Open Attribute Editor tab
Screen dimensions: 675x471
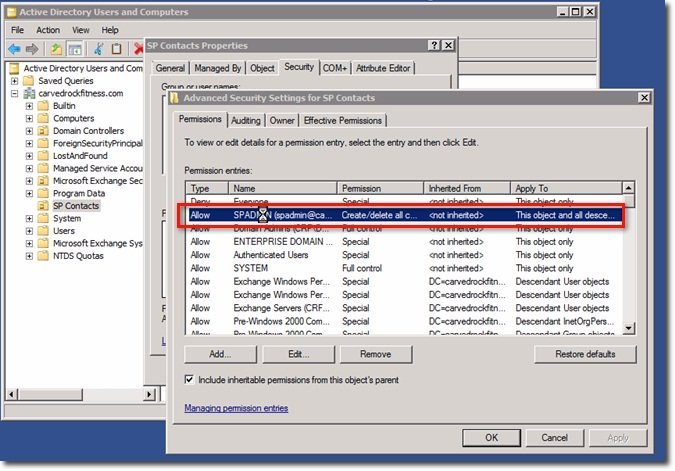[383, 68]
